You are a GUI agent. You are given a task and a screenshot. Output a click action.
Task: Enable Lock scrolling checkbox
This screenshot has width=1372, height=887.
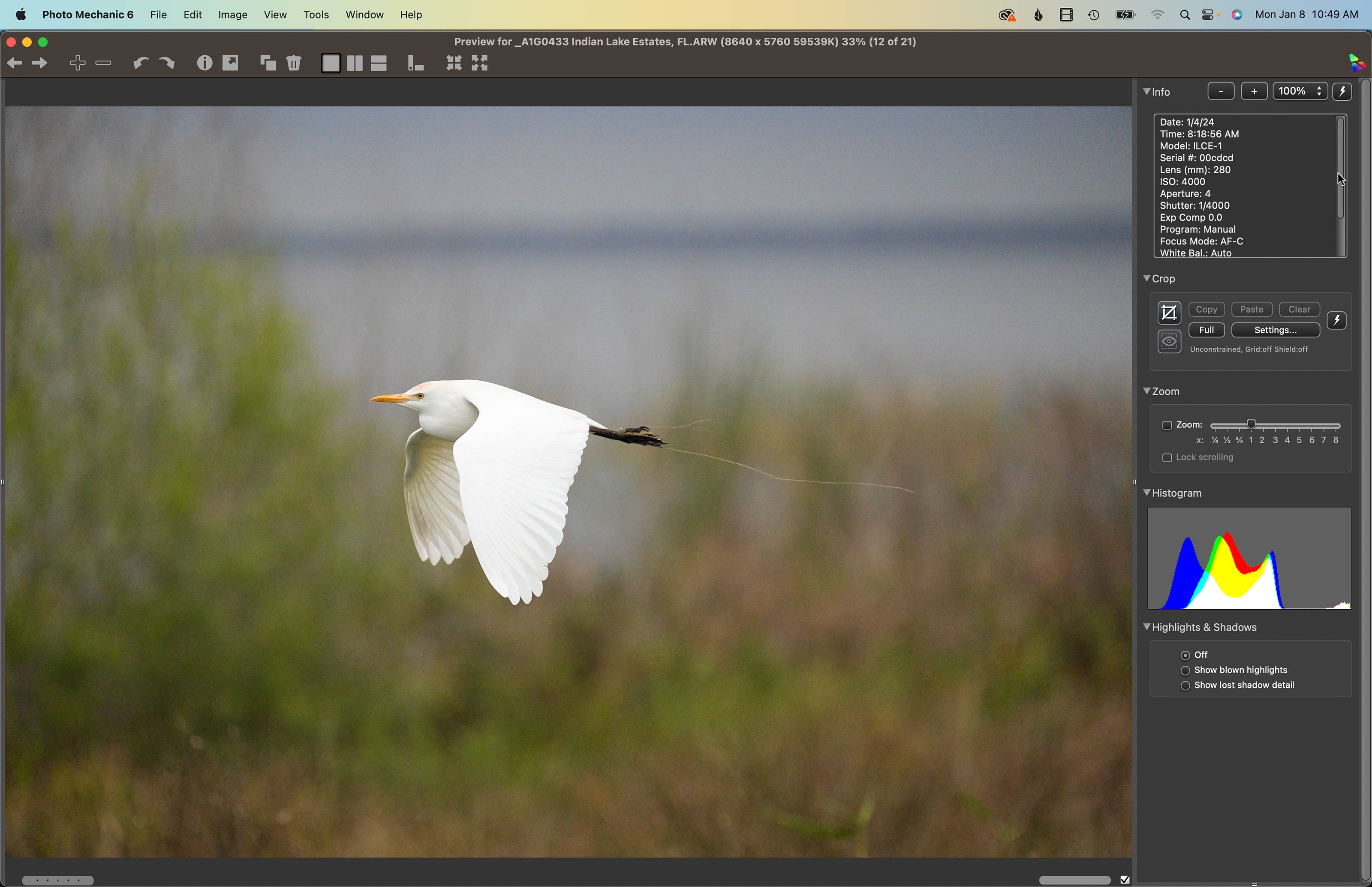1167,458
